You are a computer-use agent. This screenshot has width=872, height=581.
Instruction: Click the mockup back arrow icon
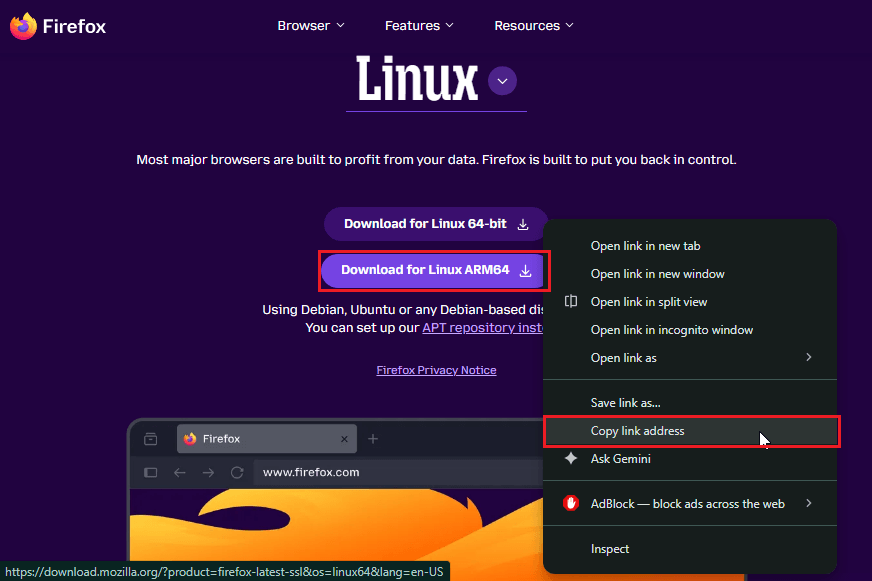(x=179, y=473)
